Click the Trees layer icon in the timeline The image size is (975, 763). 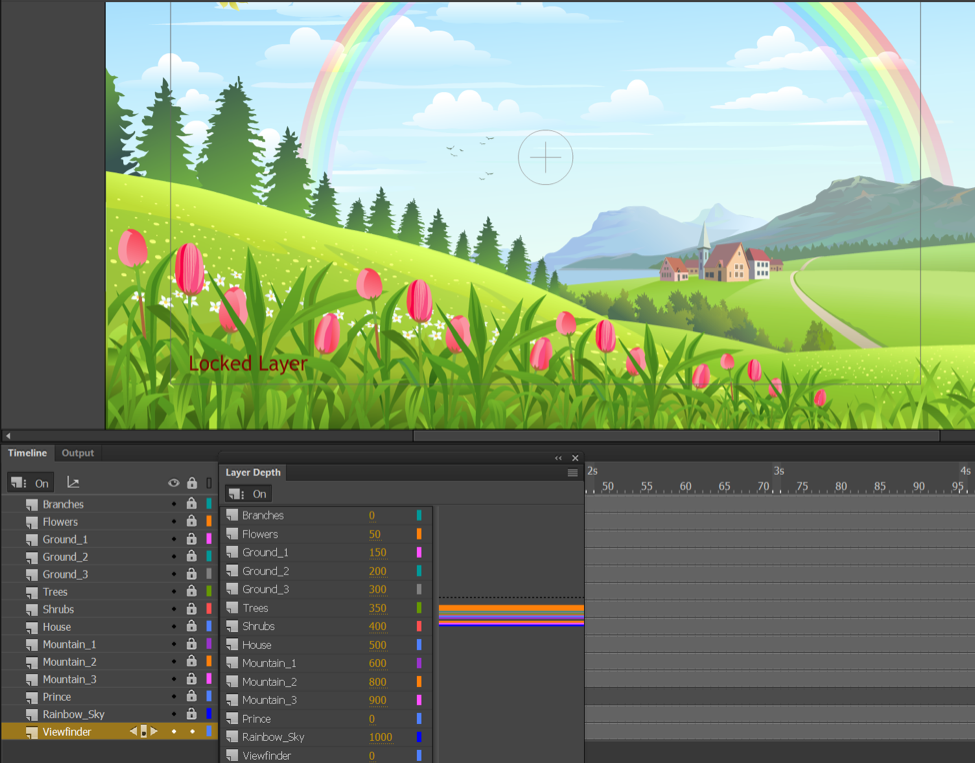pos(31,592)
